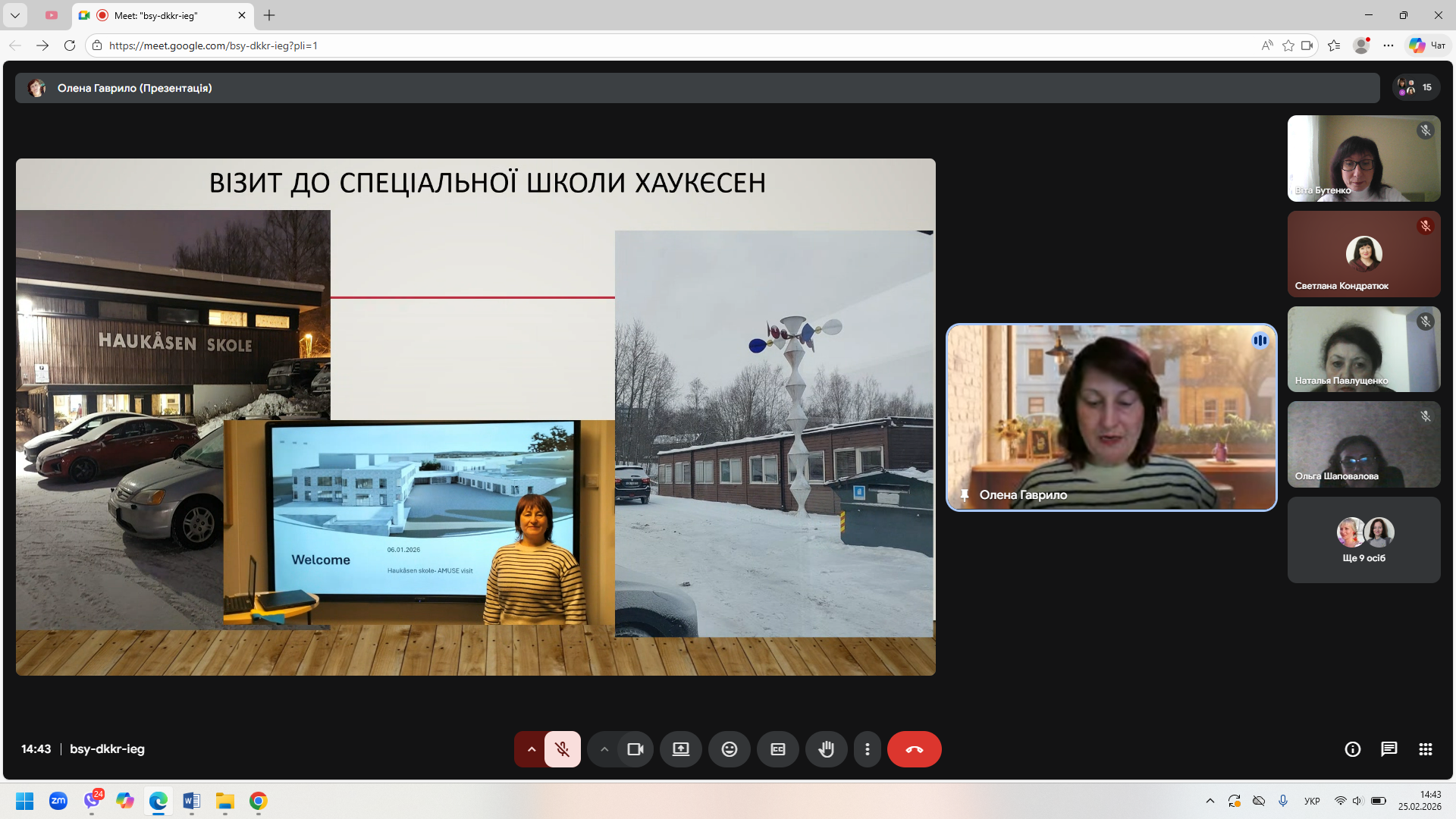The image size is (1456, 819).
Task: Toggle closed captions button
Action: click(777, 749)
